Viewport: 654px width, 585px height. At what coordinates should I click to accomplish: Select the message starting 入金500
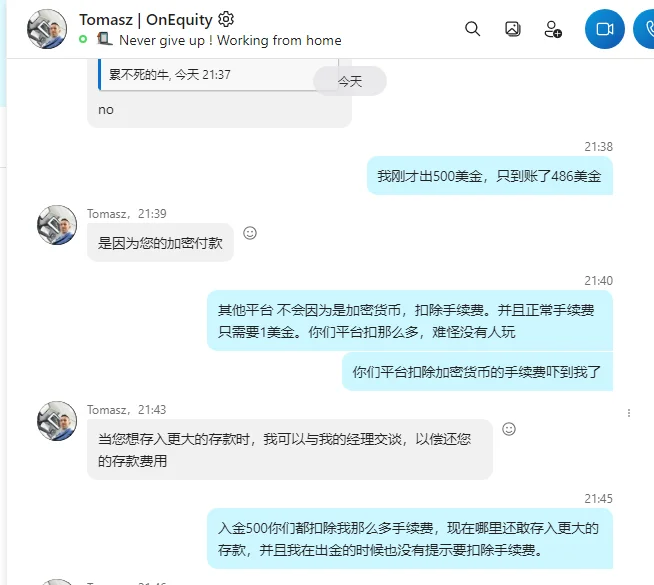click(x=410, y=539)
